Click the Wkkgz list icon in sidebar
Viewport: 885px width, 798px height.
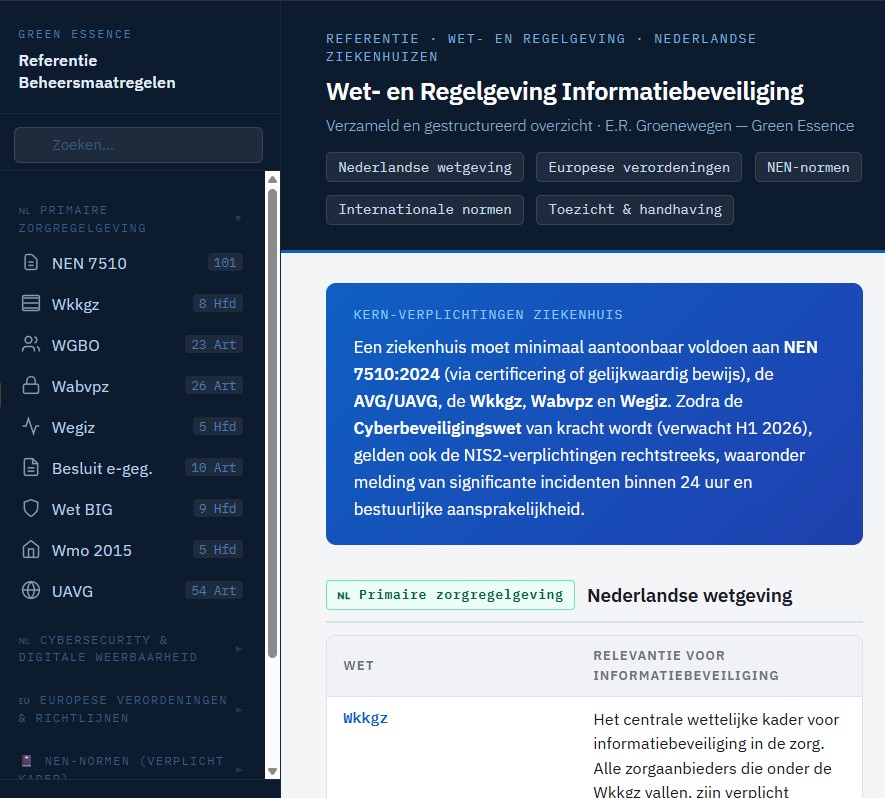[x=30, y=304]
